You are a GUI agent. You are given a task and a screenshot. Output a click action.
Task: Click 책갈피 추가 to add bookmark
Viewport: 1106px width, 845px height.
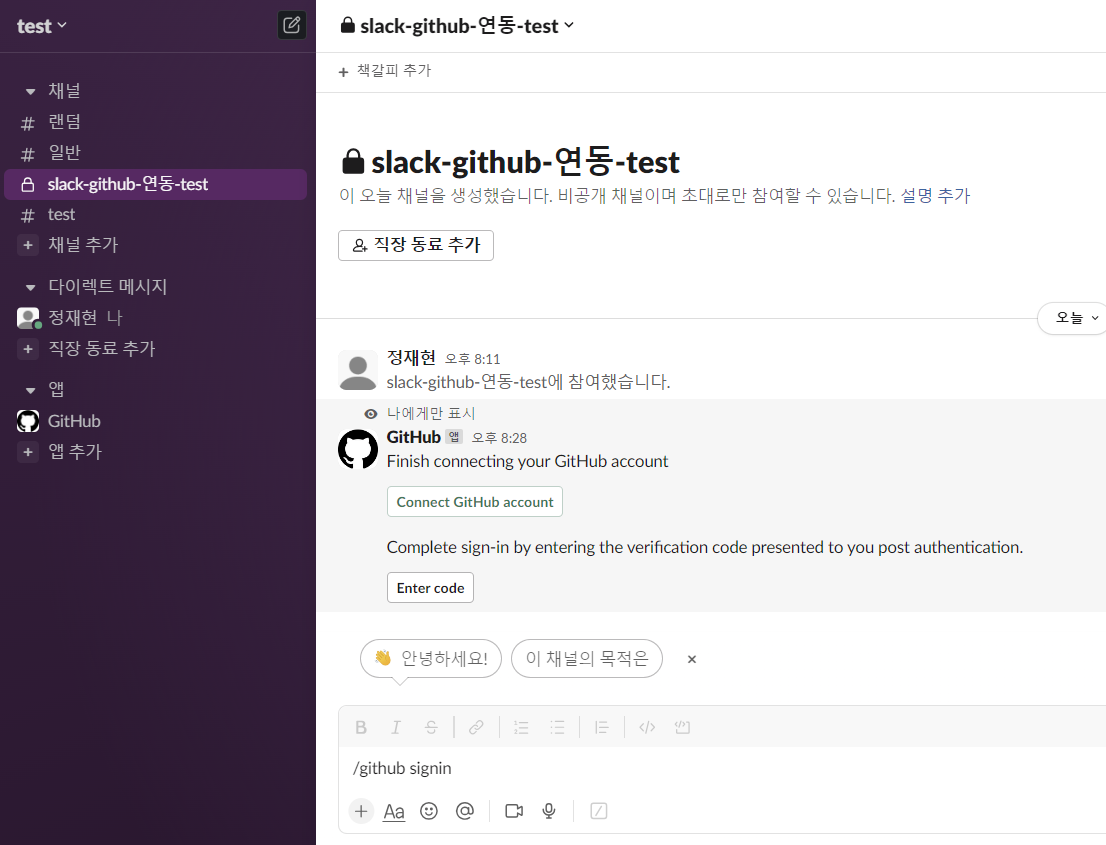click(x=385, y=71)
